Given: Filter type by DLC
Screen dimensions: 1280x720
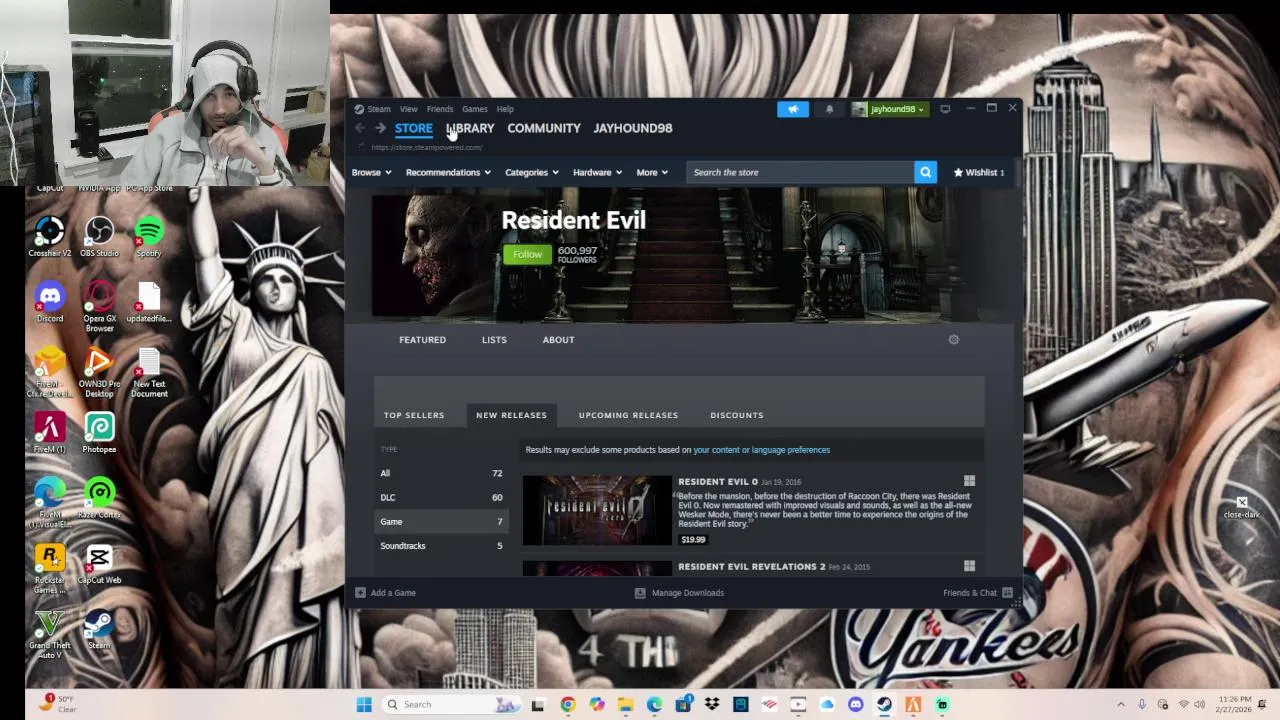Looking at the screenshot, I should coord(441,497).
